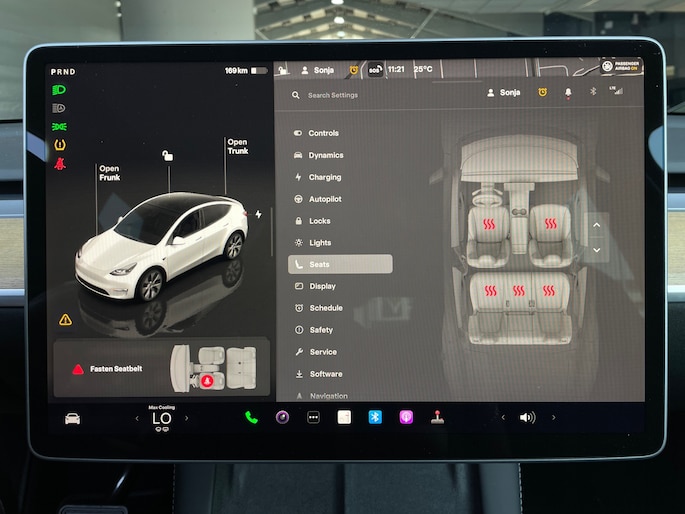Open the Bluetooth app in dock
Image resolution: width=685 pixels, height=514 pixels.
375,417
